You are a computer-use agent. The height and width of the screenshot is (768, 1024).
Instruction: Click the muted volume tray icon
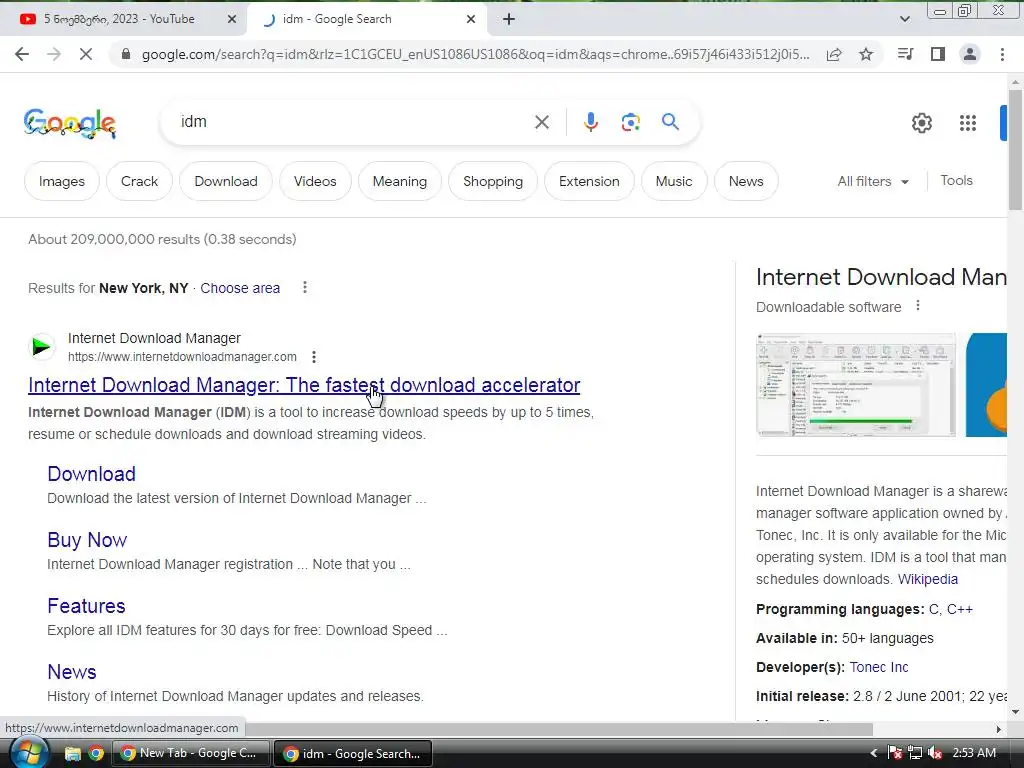[935, 753]
